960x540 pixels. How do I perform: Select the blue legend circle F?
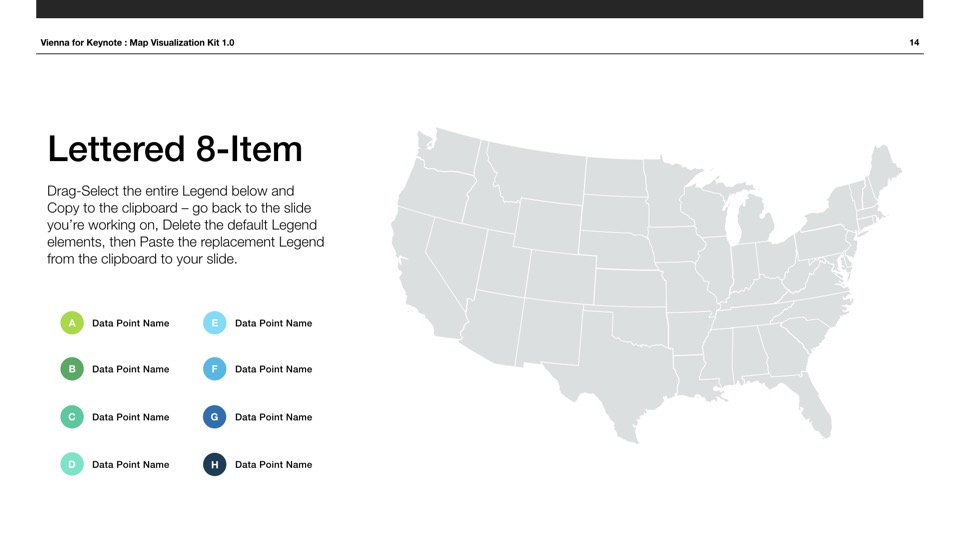click(x=214, y=369)
